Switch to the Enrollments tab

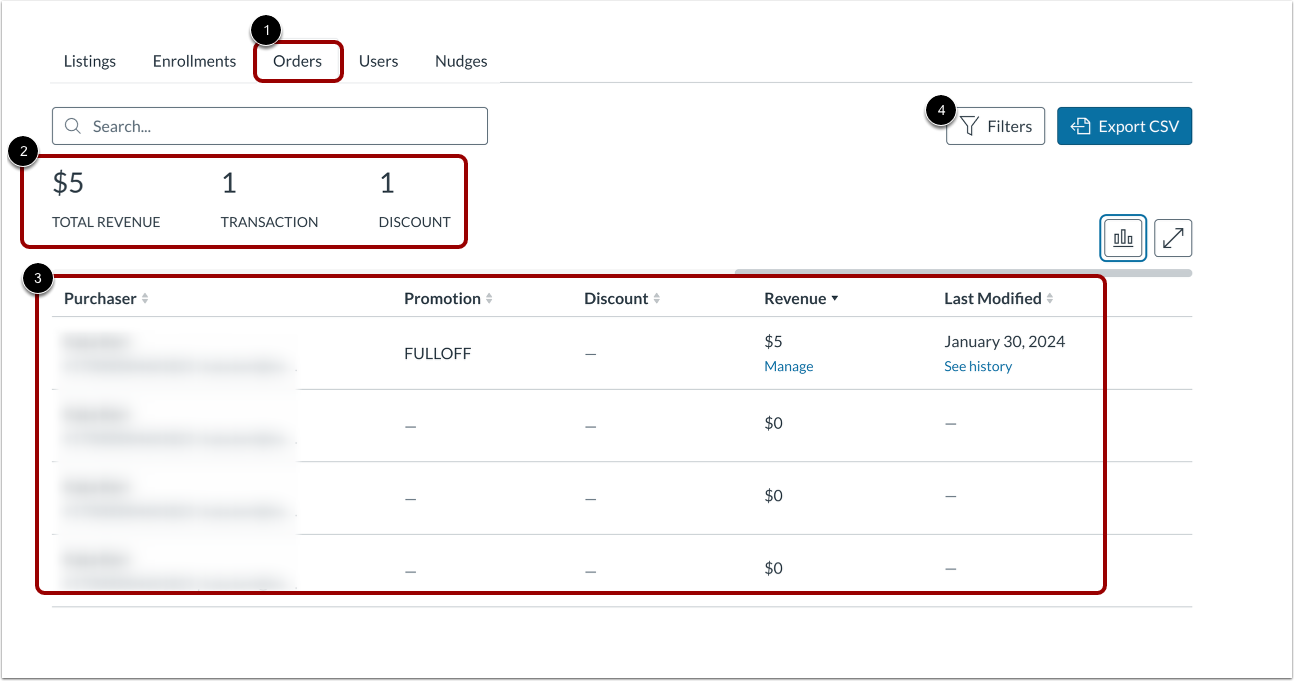click(x=194, y=61)
